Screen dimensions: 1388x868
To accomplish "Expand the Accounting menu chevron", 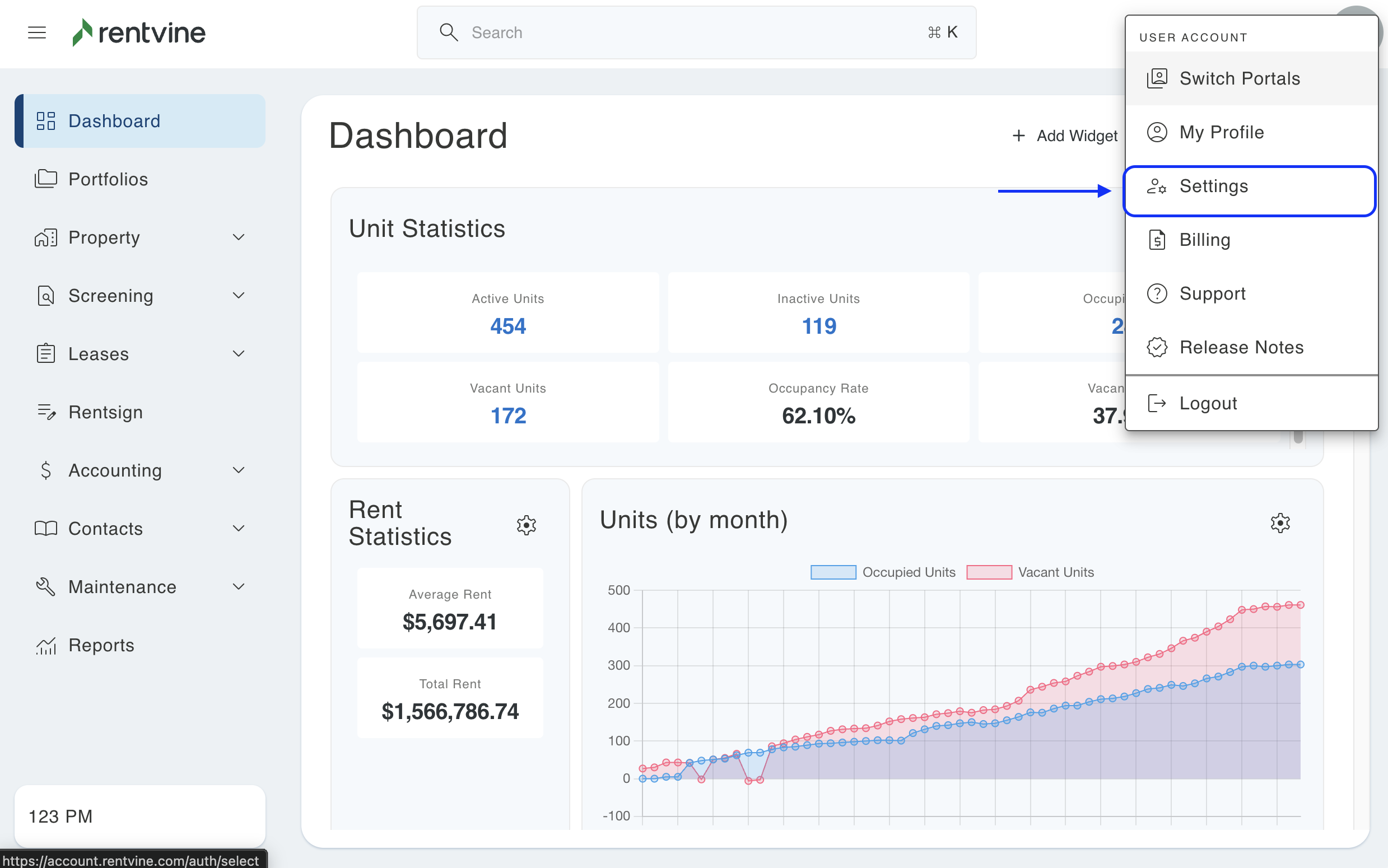I will tap(239, 470).
